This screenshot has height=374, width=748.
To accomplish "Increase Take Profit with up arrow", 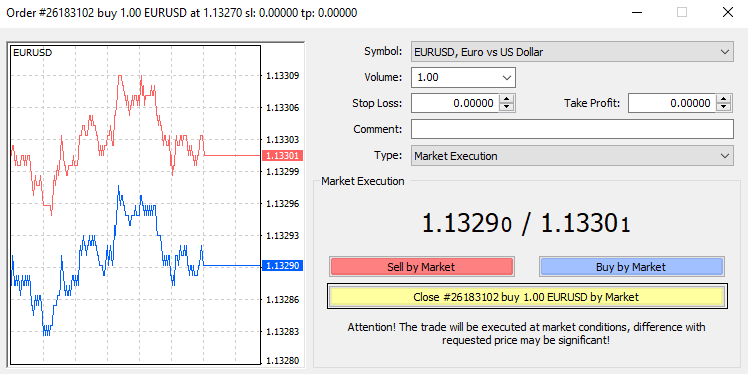I will click(724, 99).
